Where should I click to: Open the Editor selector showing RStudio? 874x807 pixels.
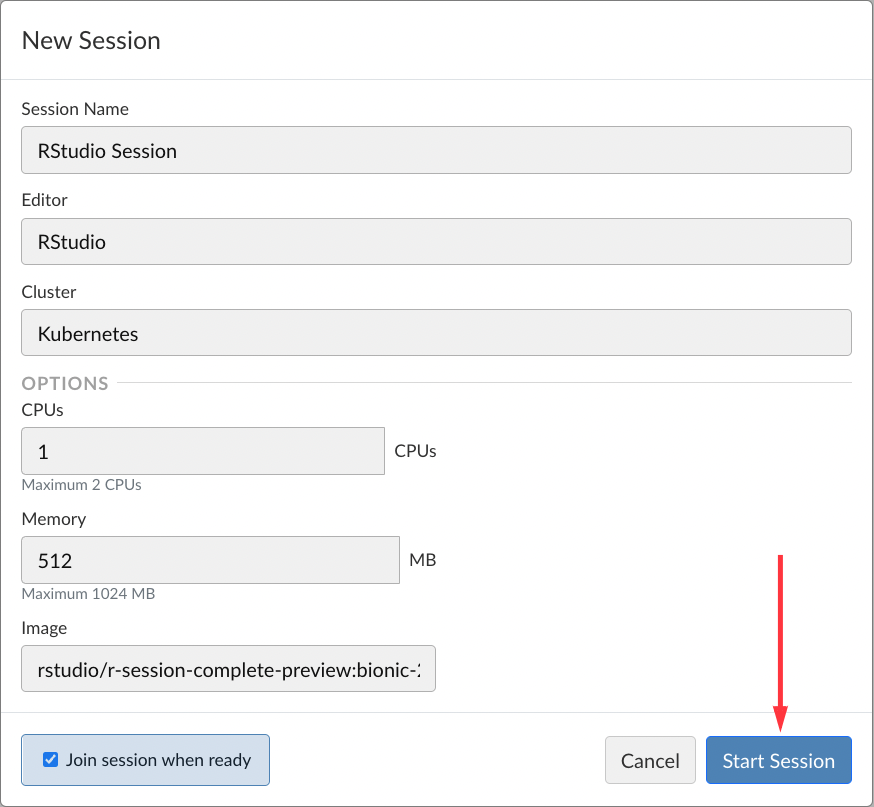point(436,241)
